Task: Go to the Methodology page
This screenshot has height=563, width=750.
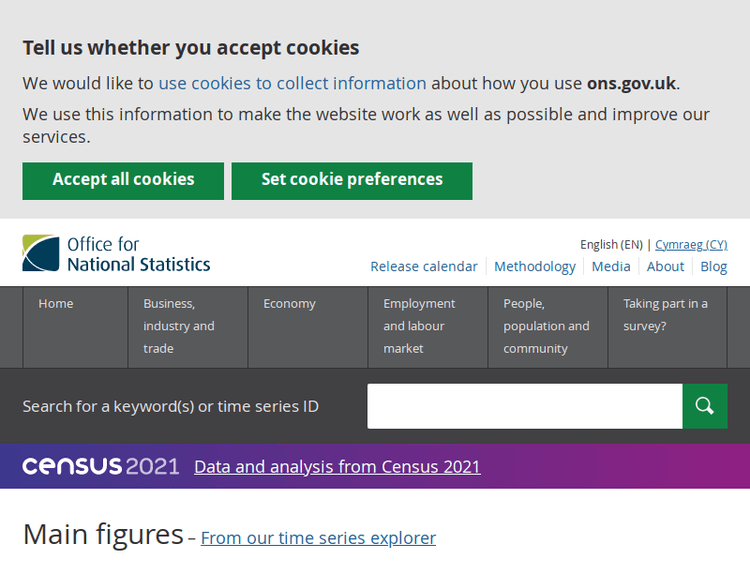Action: [535, 266]
